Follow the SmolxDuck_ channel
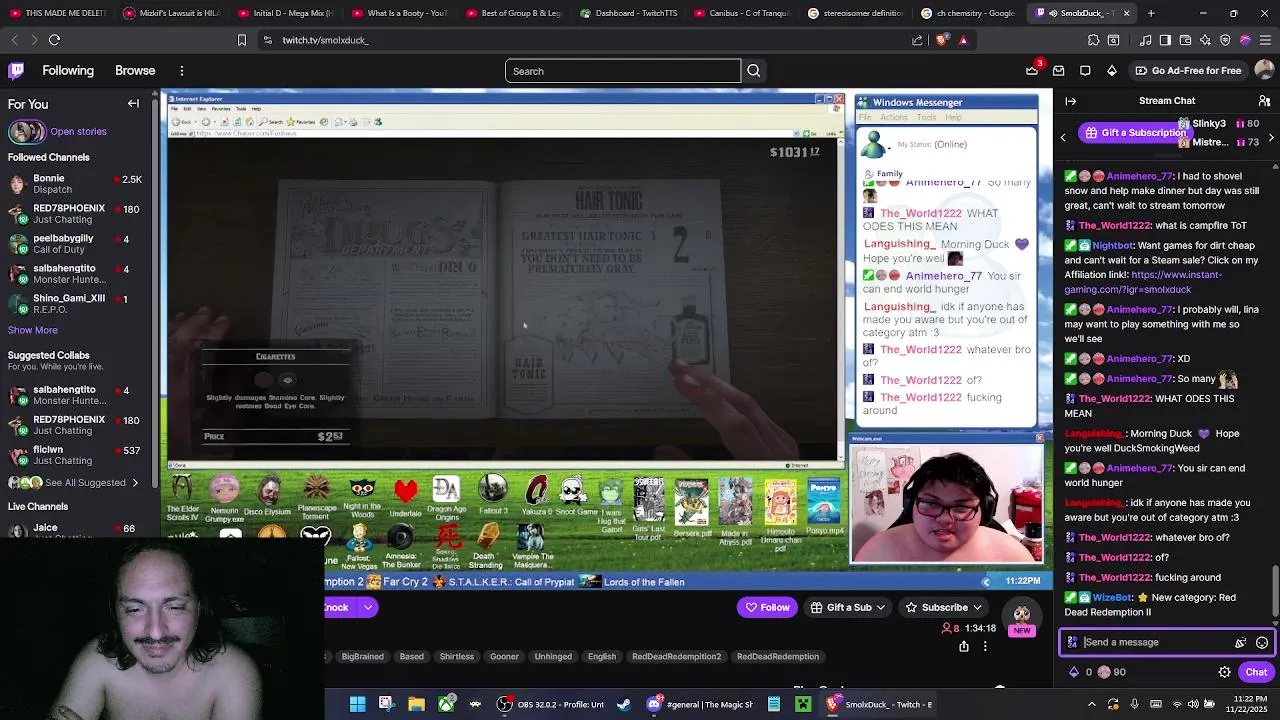1280x720 pixels. (x=767, y=607)
